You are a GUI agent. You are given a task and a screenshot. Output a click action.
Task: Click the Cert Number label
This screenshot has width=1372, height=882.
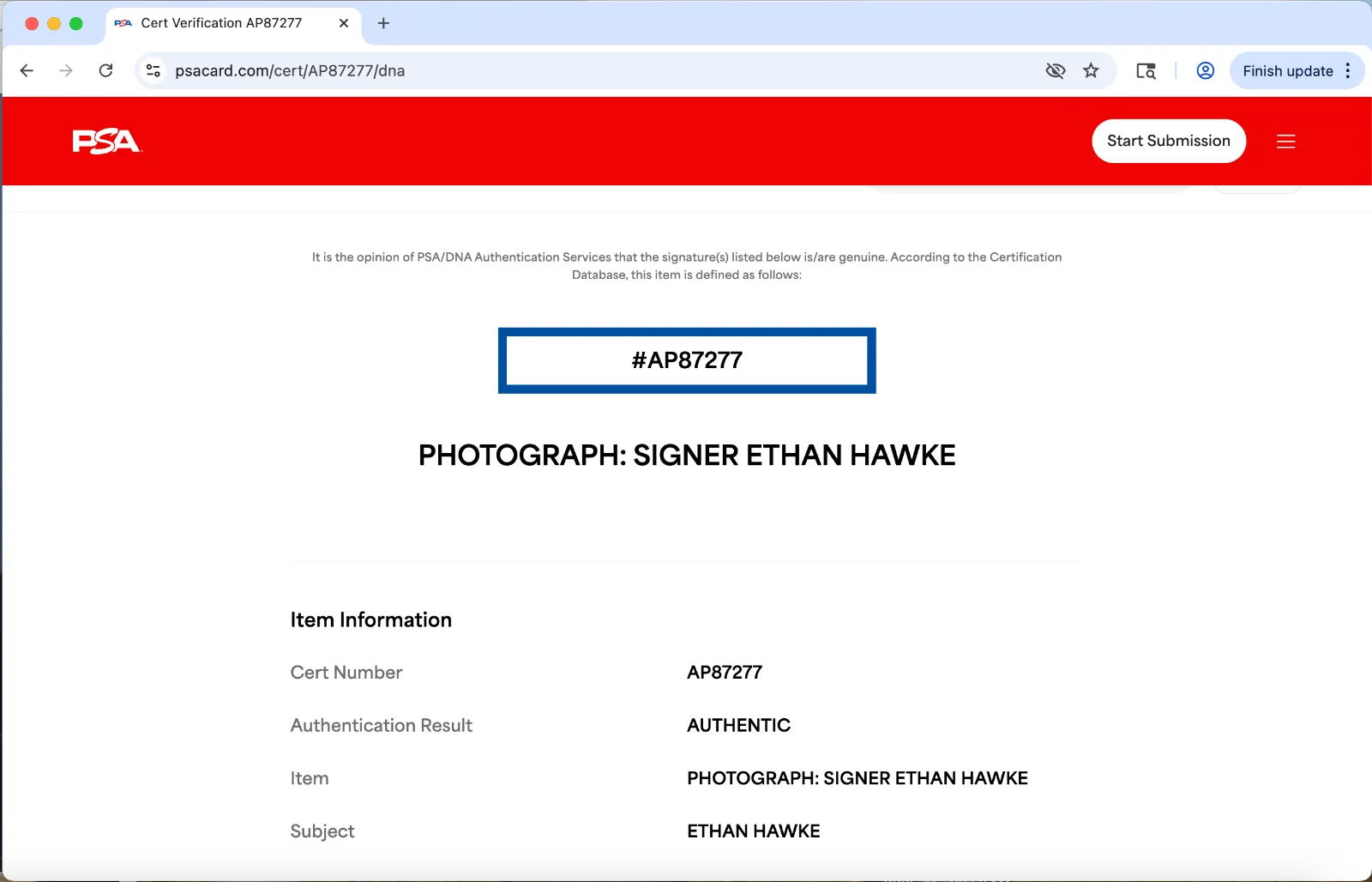click(346, 673)
